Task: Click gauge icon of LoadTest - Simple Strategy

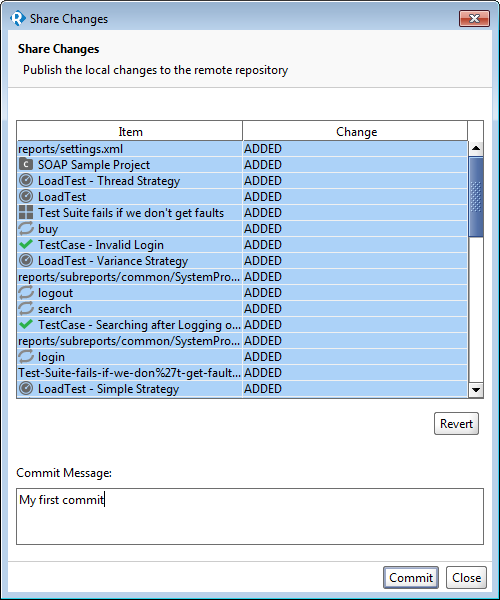Action: coord(26,389)
